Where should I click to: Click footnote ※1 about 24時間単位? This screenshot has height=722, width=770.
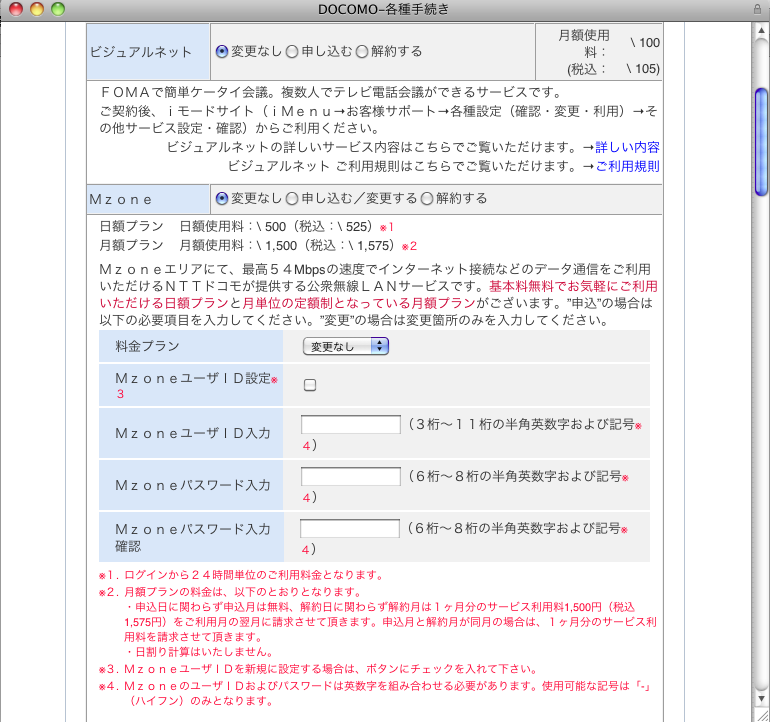pyautogui.click(x=242, y=575)
